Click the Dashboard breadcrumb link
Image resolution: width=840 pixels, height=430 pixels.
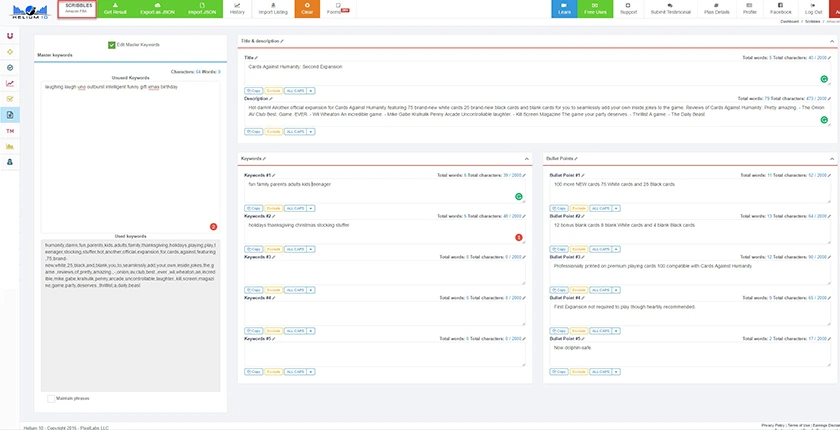point(790,21)
